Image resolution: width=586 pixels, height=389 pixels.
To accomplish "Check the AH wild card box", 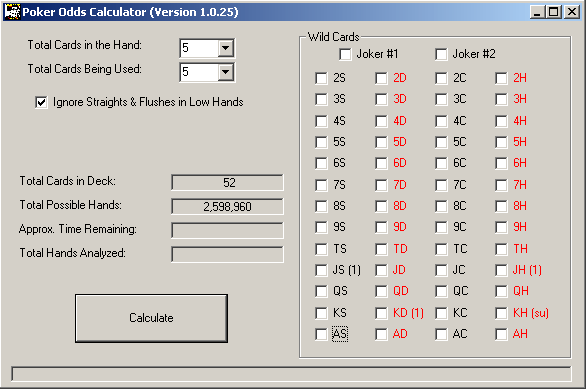I will tap(501, 334).
